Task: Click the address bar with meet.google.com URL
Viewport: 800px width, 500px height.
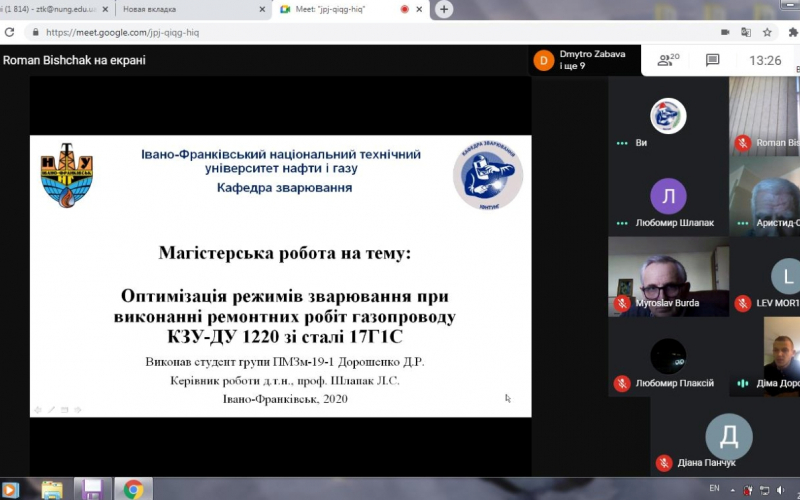Action: coord(300,32)
